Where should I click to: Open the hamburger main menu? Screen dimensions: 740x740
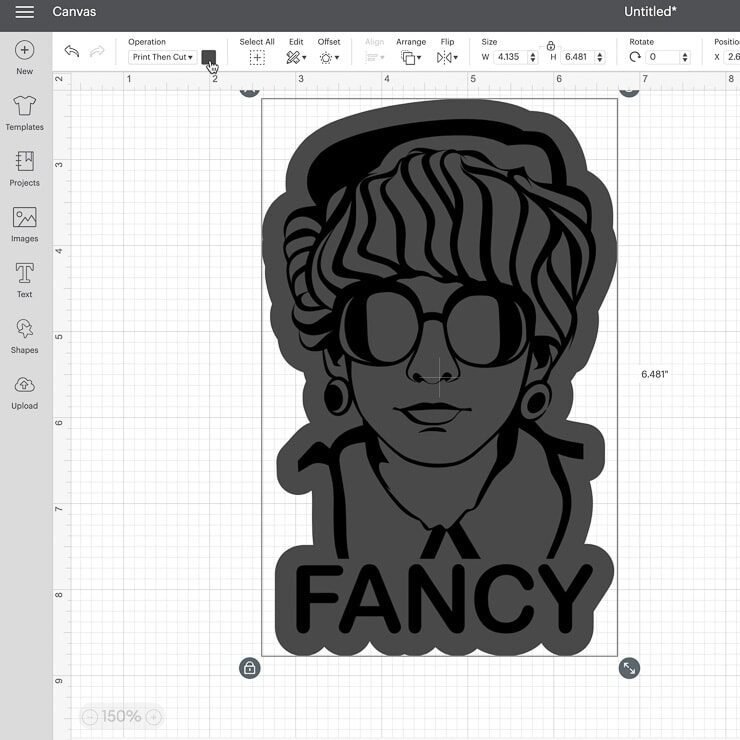pyautogui.click(x=24, y=12)
